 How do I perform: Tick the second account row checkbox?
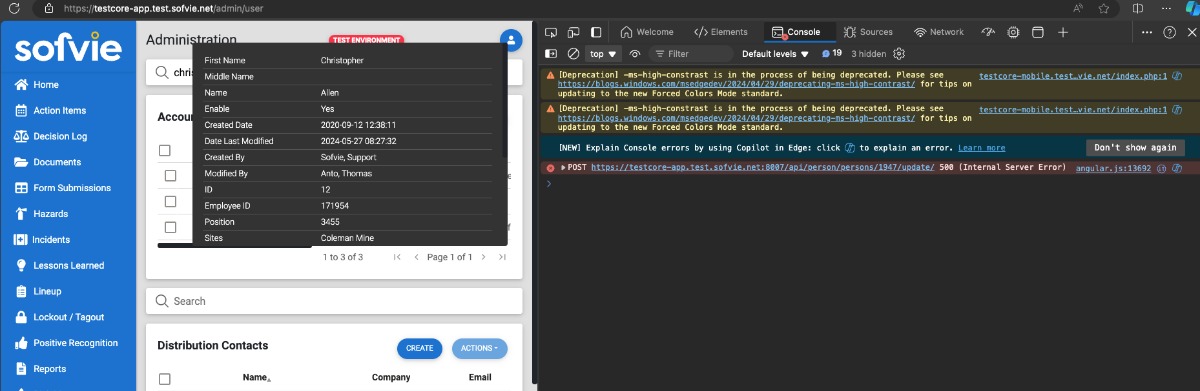click(x=170, y=202)
